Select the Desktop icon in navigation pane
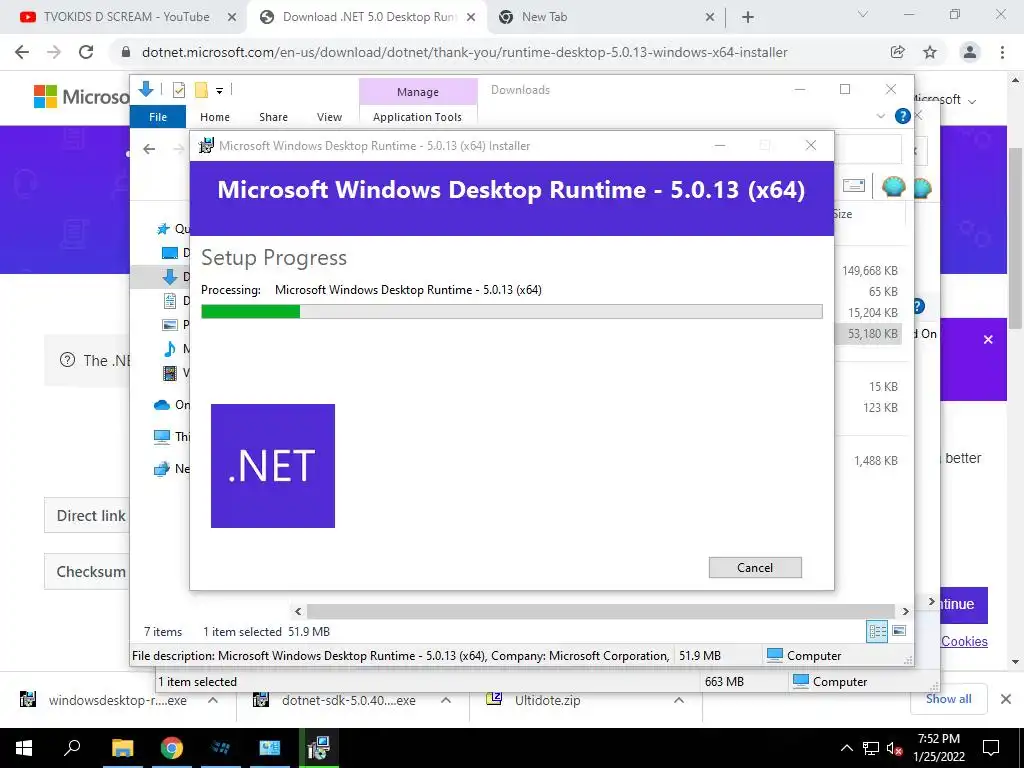The width and height of the screenshot is (1024, 768). pos(169,253)
